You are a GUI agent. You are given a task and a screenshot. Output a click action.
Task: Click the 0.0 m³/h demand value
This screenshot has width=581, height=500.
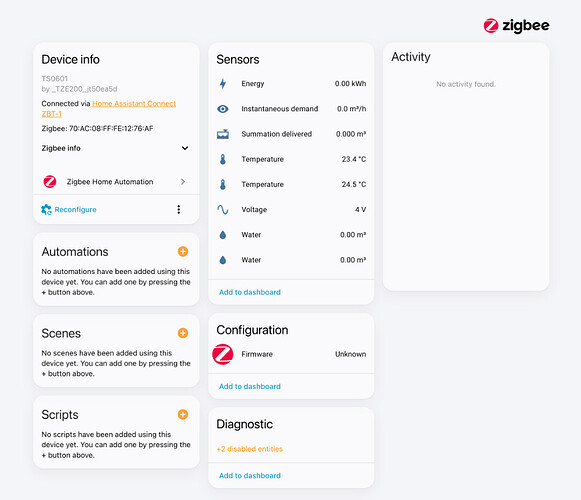(x=352, y=109)
